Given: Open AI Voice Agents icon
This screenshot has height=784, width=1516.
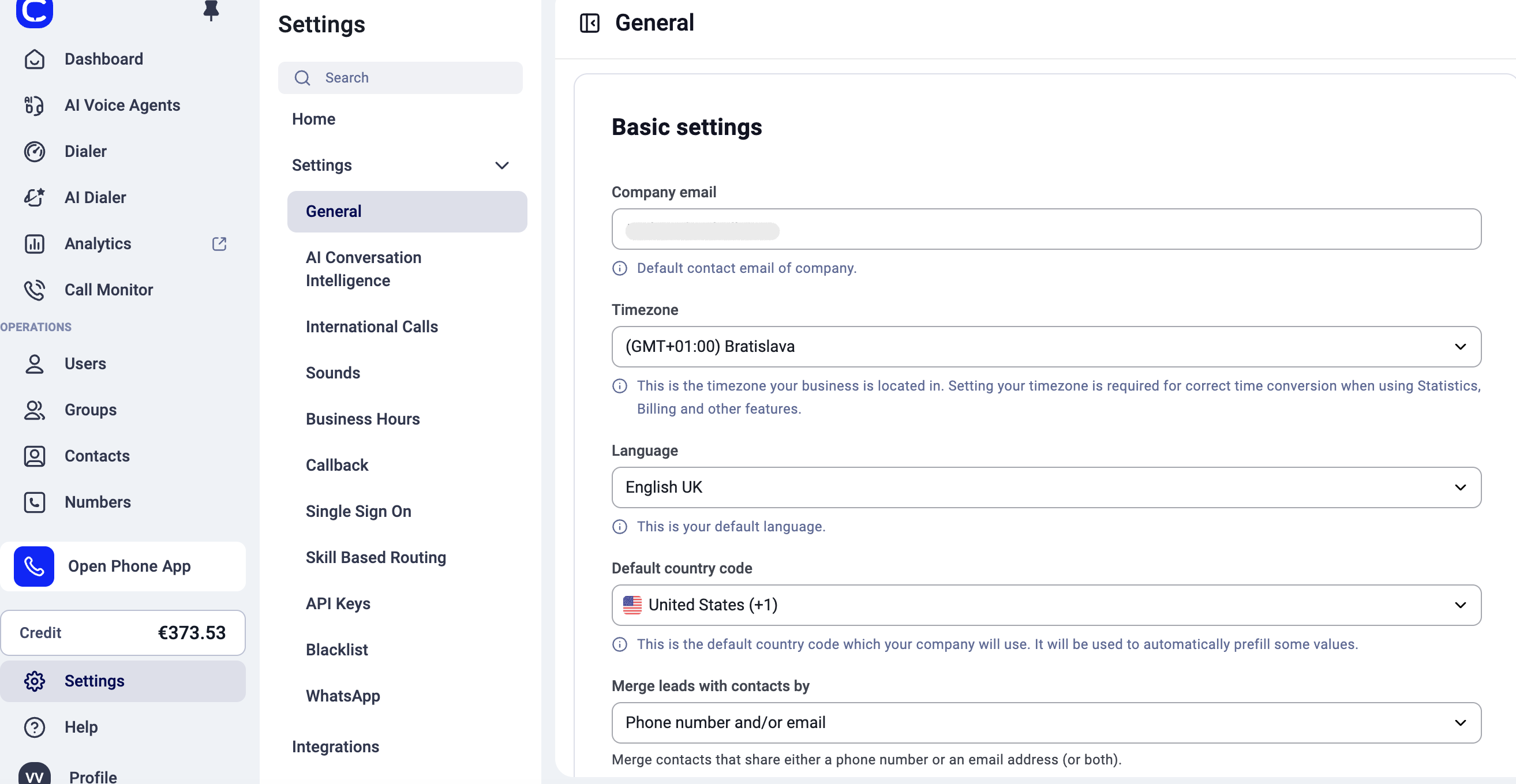Looking at the screenshot, I should pyautogui.click(x=34, y=105).
